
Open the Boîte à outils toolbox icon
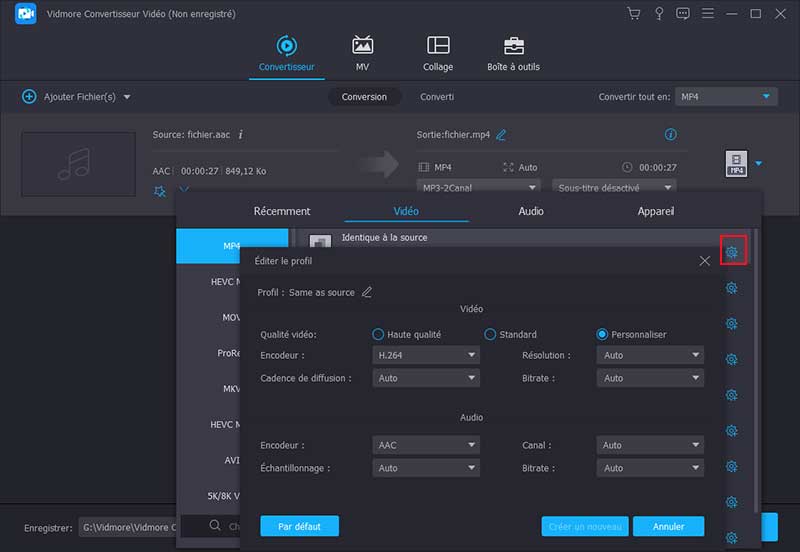pos(514,46)
